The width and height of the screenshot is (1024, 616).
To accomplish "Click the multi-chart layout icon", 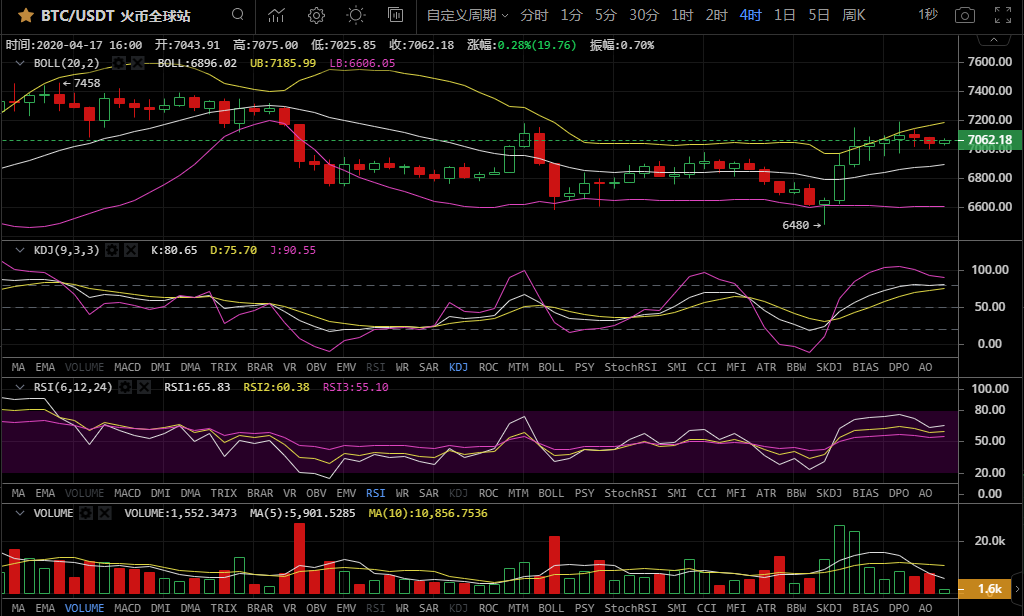I will coord(395,14).
